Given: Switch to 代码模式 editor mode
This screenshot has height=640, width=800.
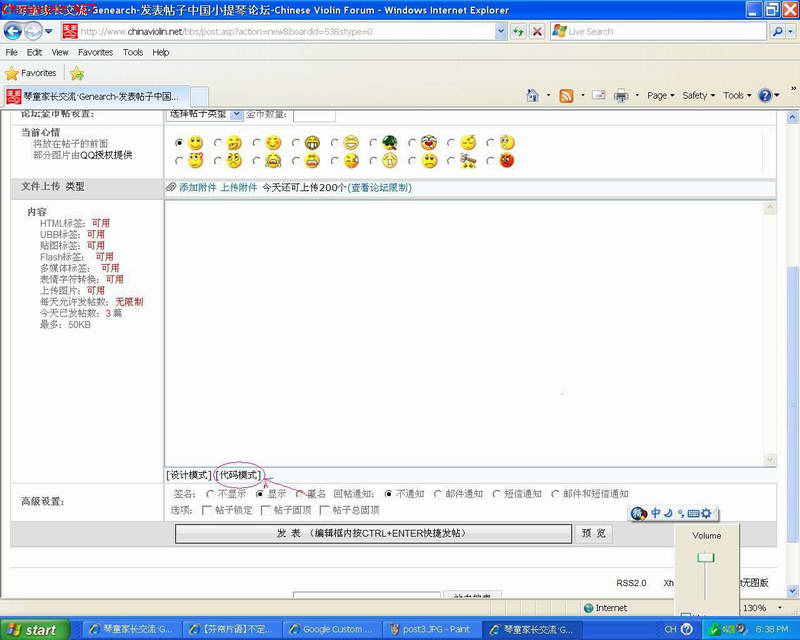Looking at the screenshot, I should pyautogui.click(x=239, y=475).
